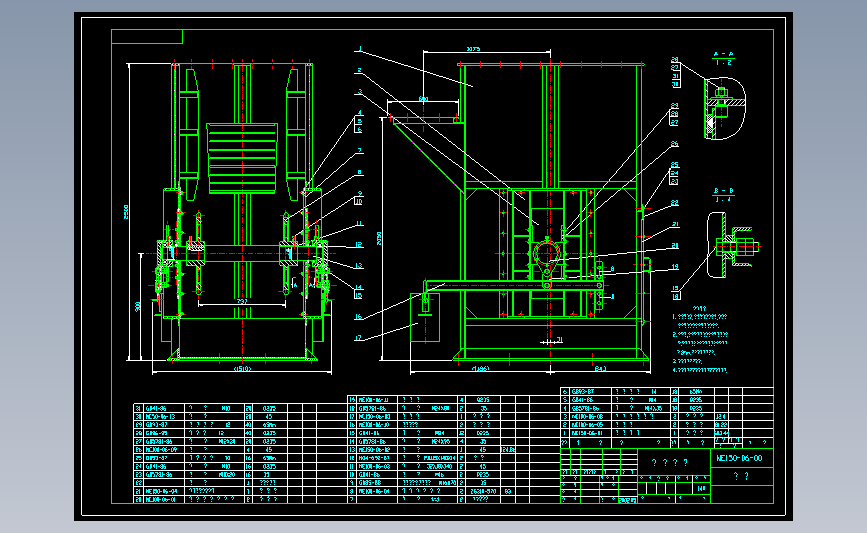
Task: Click the 680 dimension above the hopper
Action: (x=423, y=99)
